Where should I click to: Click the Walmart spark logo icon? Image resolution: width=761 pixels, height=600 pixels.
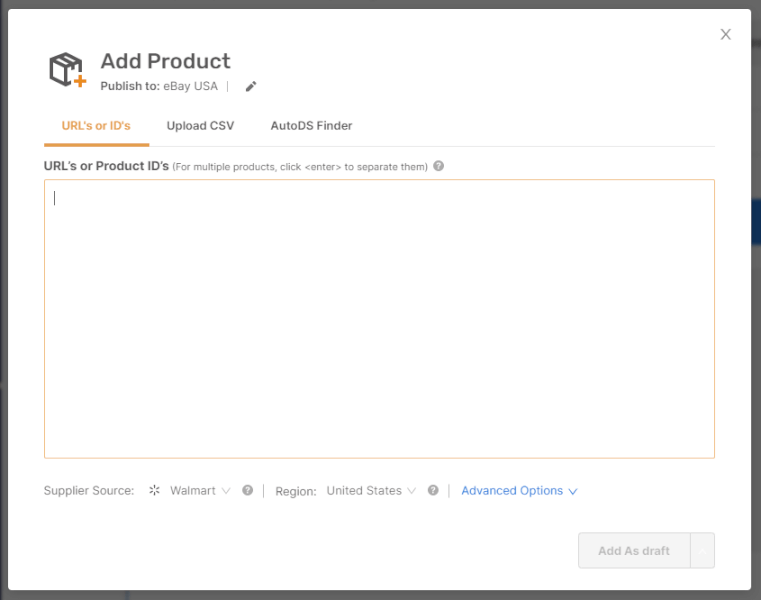click(154, 490)
